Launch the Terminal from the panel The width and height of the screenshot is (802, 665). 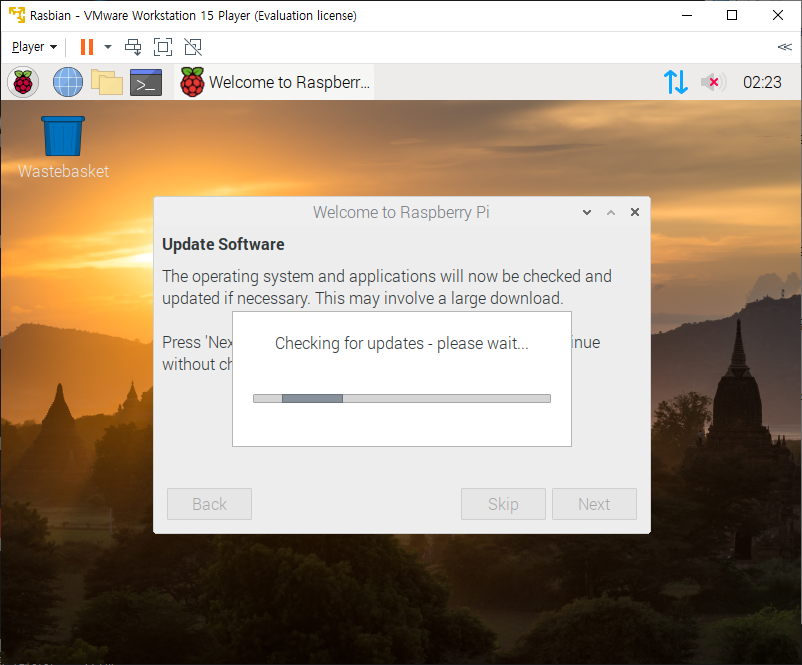[146, 82]
